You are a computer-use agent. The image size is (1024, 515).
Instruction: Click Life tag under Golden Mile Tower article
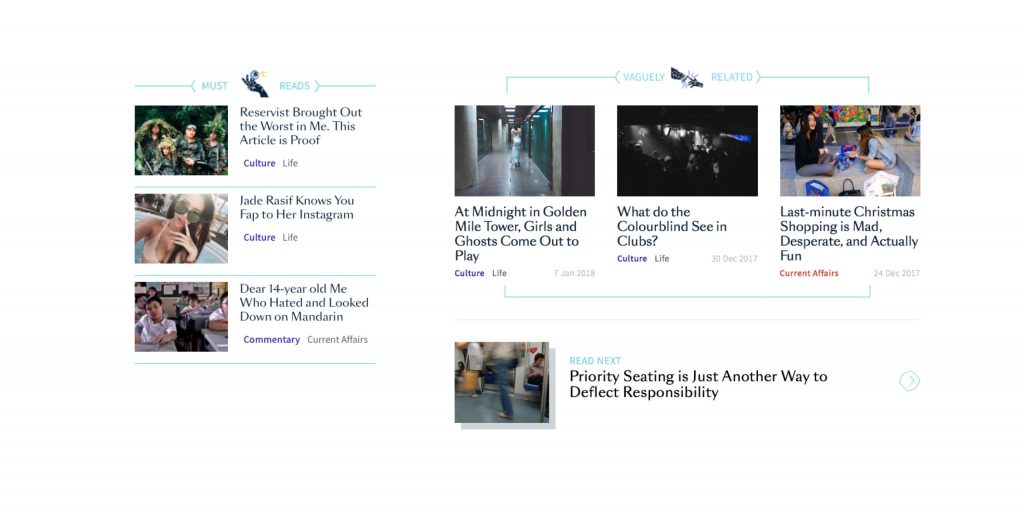[x=500, y=273]
